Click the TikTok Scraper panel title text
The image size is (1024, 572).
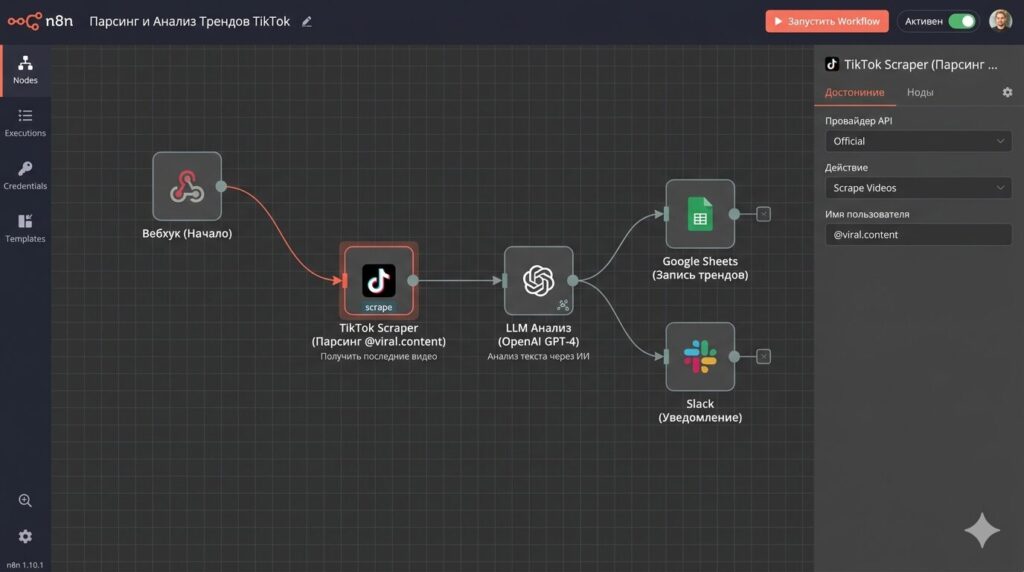click(921, 65)
